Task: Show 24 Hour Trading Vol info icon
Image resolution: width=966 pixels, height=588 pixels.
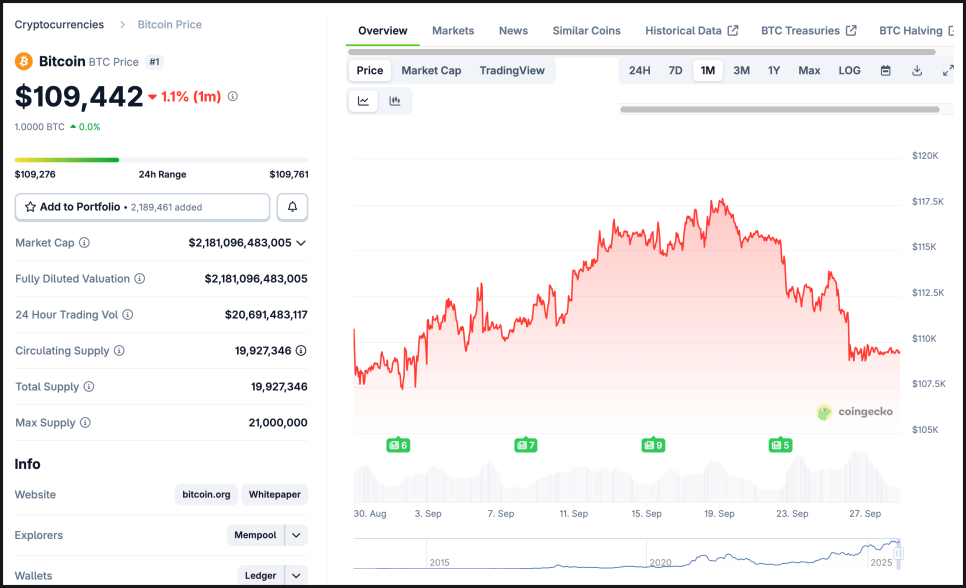Action: (x=128, y=314)
